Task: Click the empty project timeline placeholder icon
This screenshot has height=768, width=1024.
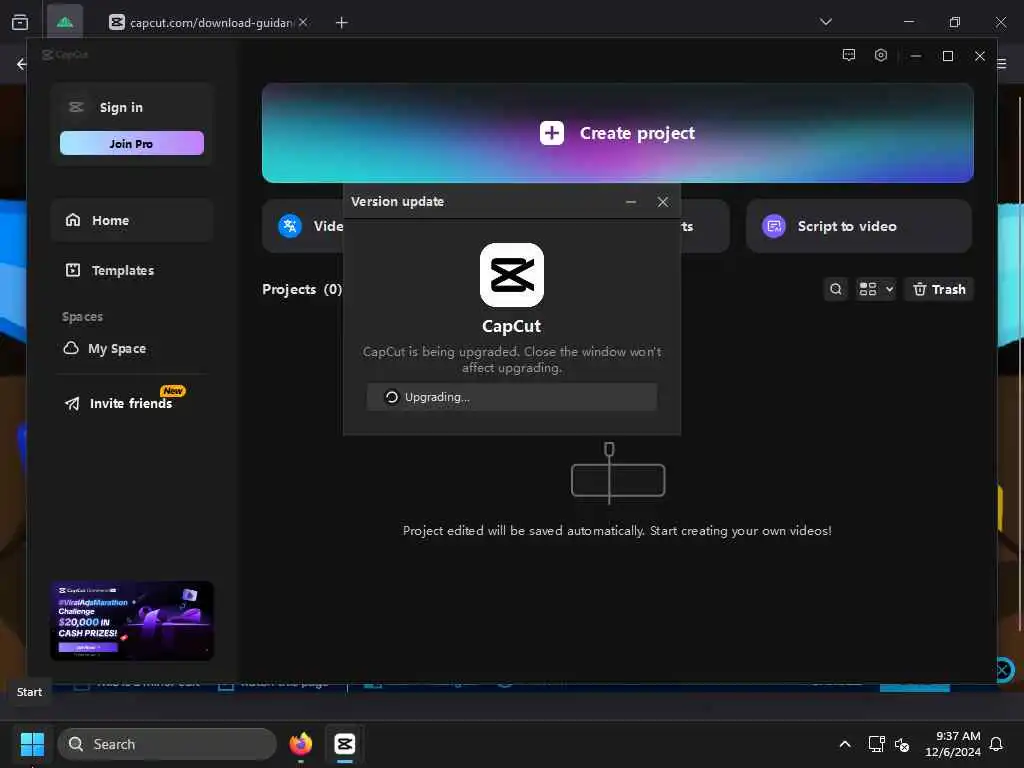Action: click(x=618, y=473)
